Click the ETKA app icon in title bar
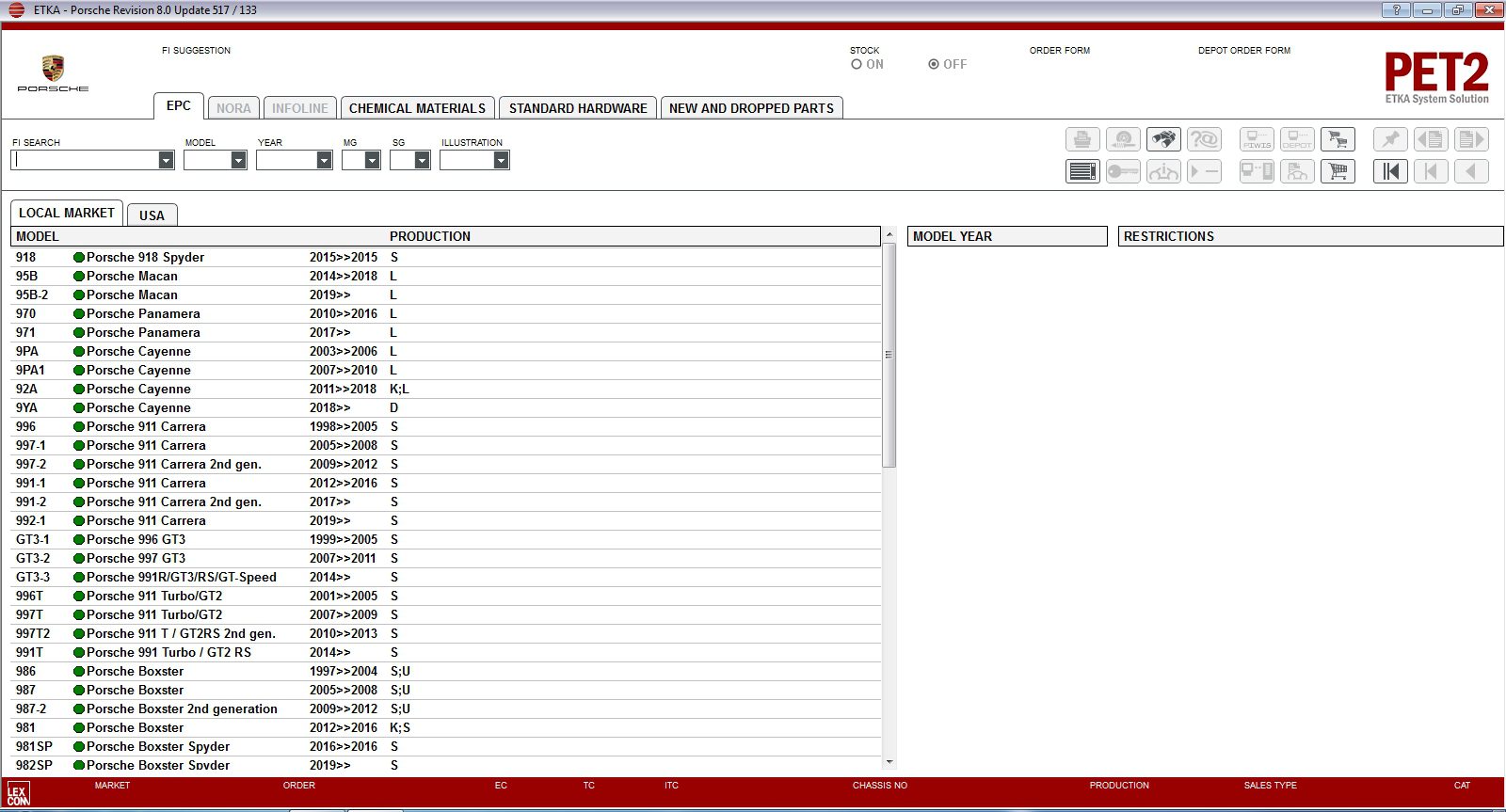 [16, 9]
